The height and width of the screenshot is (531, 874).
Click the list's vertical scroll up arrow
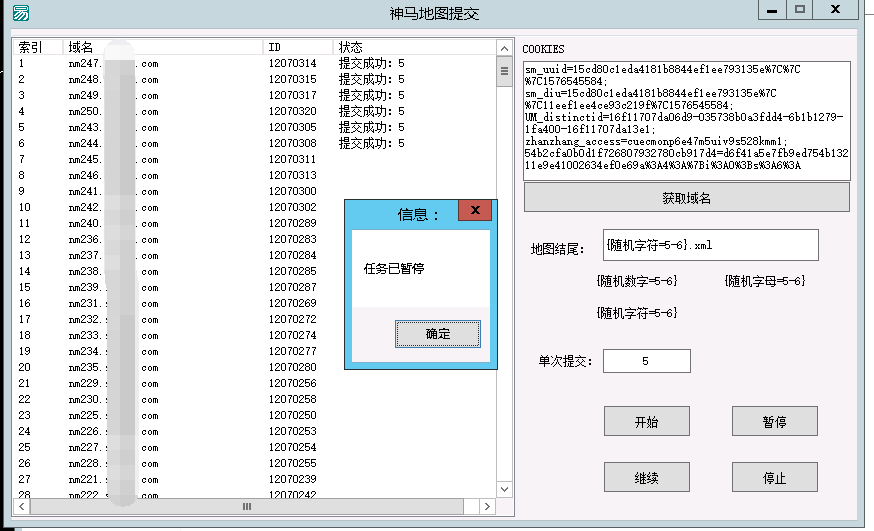click(x=504, y=48)
